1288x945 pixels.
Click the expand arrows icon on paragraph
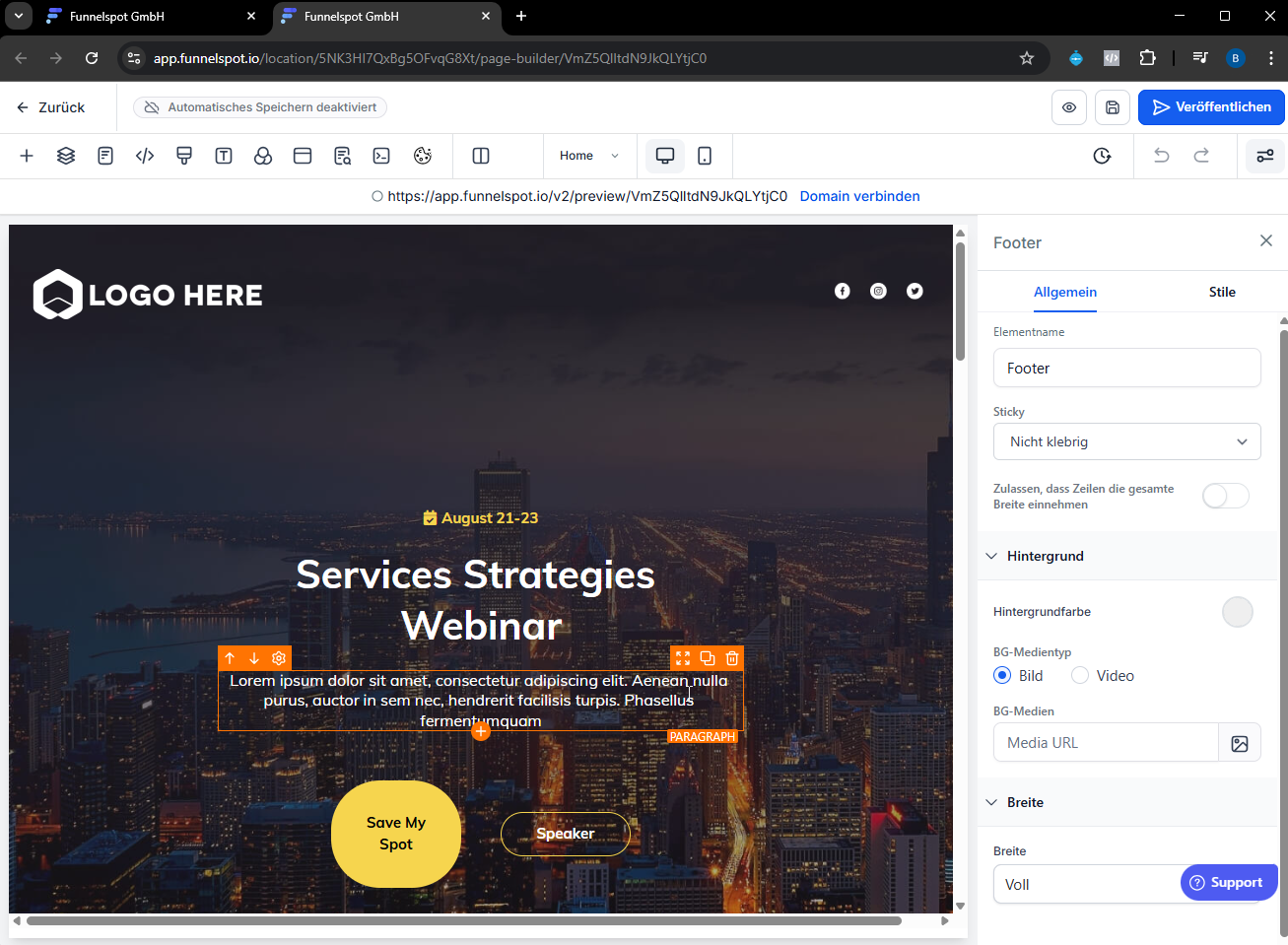[x=683, y=658]
